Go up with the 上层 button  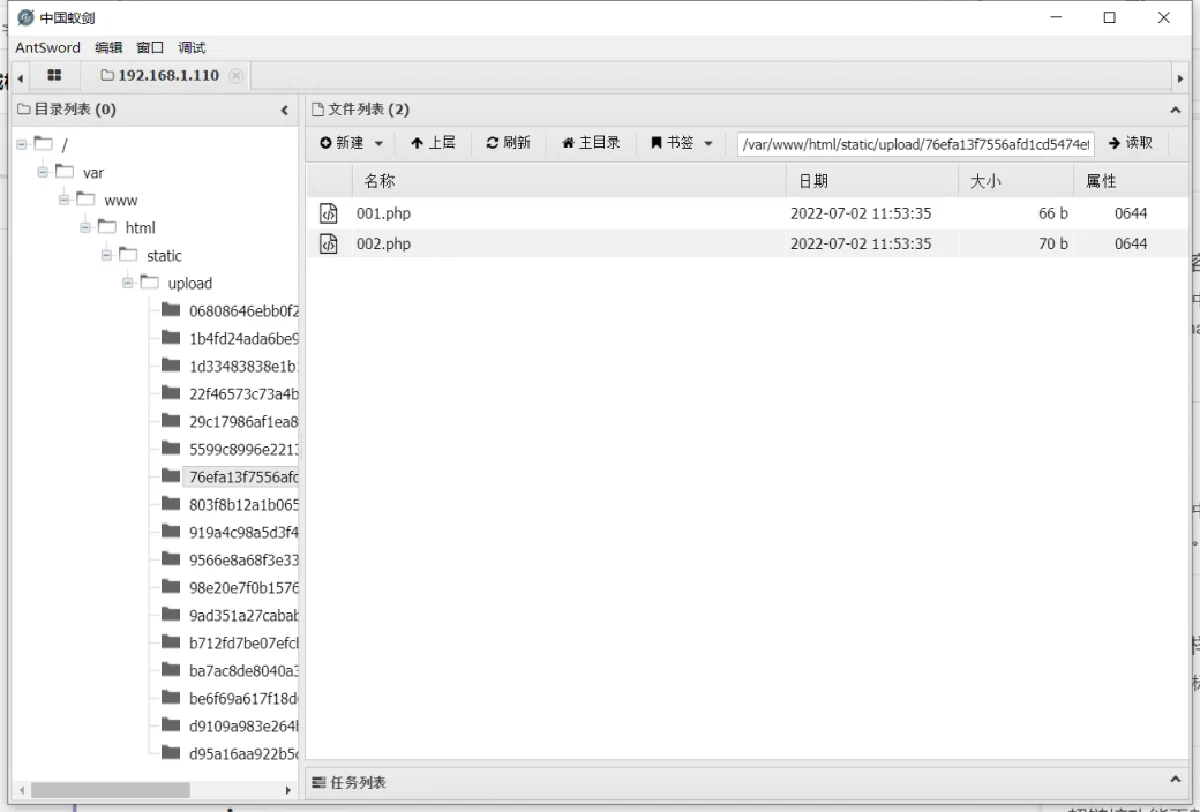433,143
